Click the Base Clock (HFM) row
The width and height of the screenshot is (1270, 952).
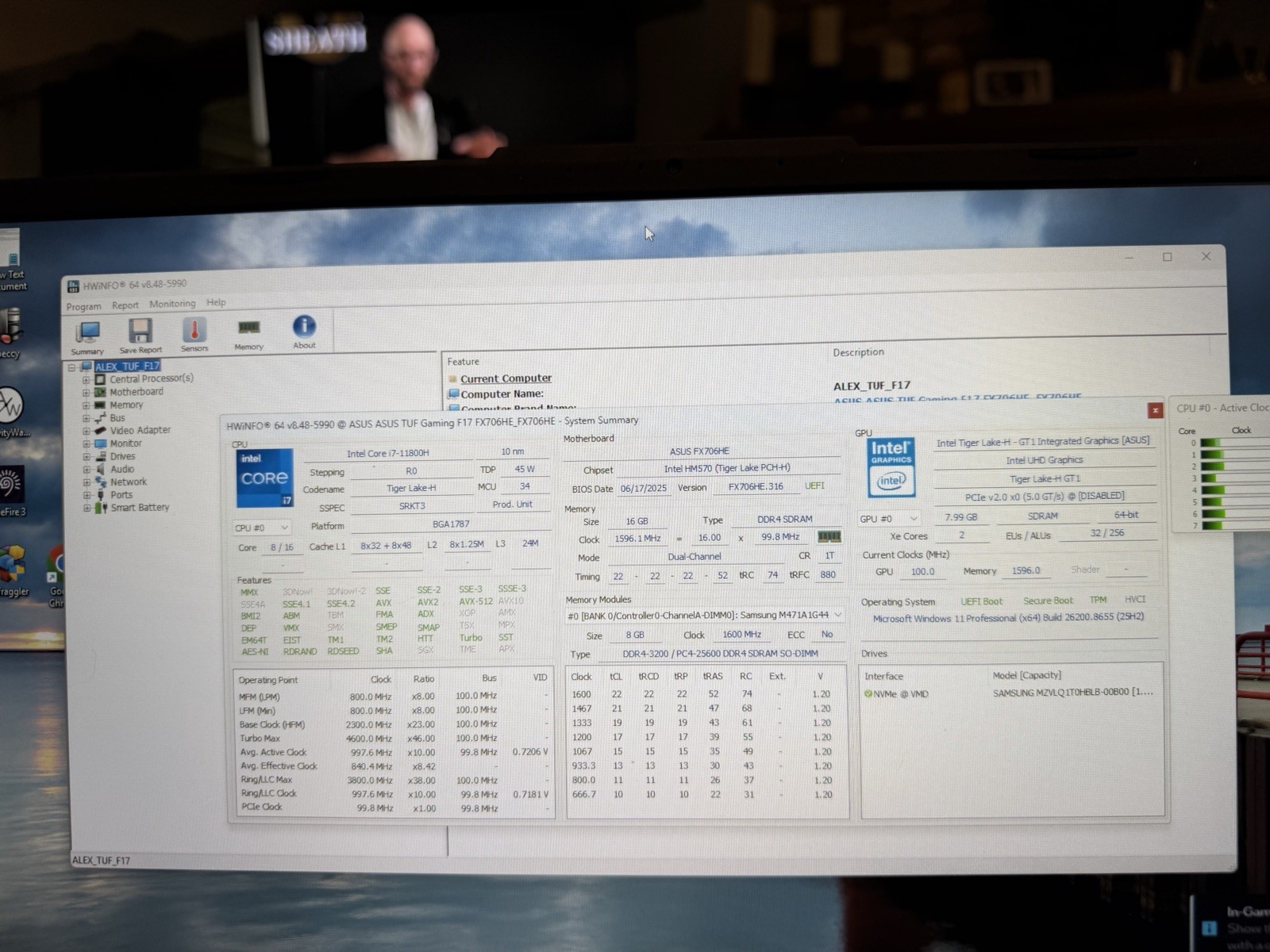click(x=394, y=724)
